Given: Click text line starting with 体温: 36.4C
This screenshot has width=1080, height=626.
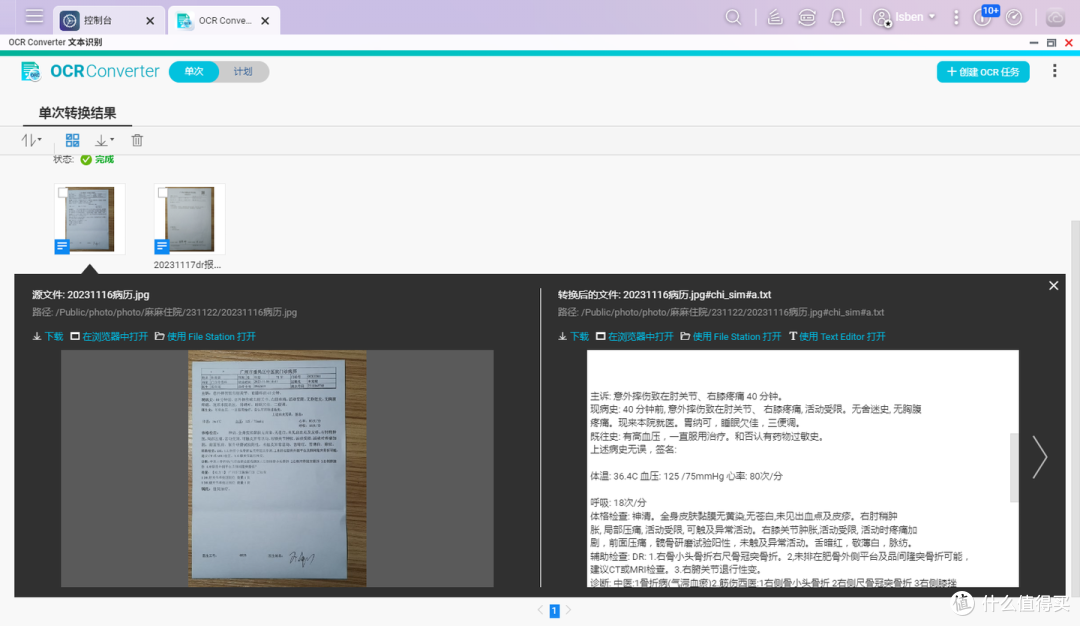Looking at the screenshot, I should tap(686, 476).
